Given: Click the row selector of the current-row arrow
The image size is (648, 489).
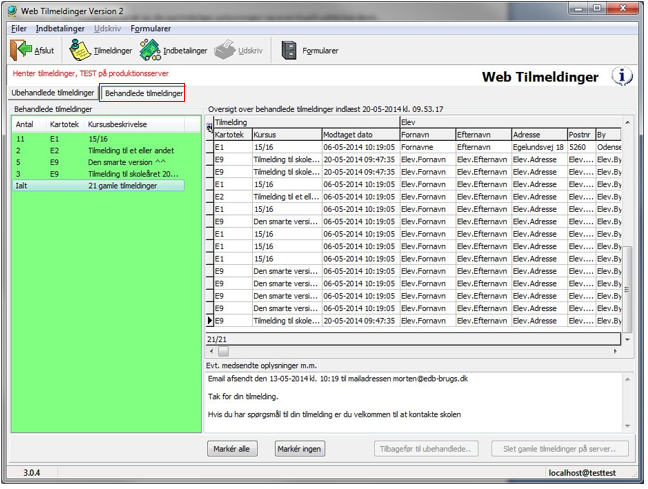Looking at the screenshot, I should 210,321.
